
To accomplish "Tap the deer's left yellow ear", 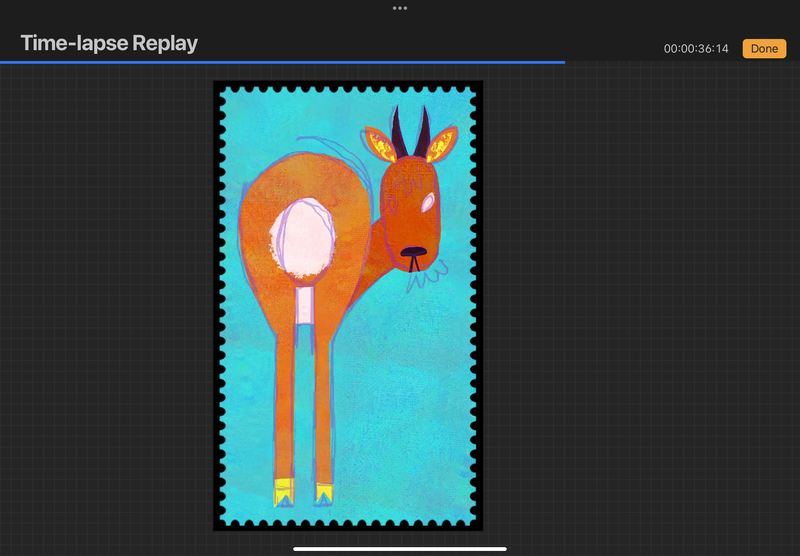I will pos(378,145).
